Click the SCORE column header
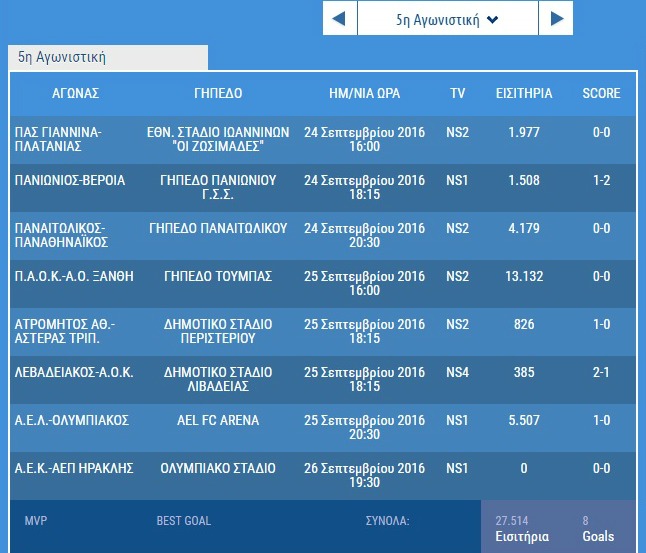The width and height of the screenshot is (646, 553). (x=601, y=94)
